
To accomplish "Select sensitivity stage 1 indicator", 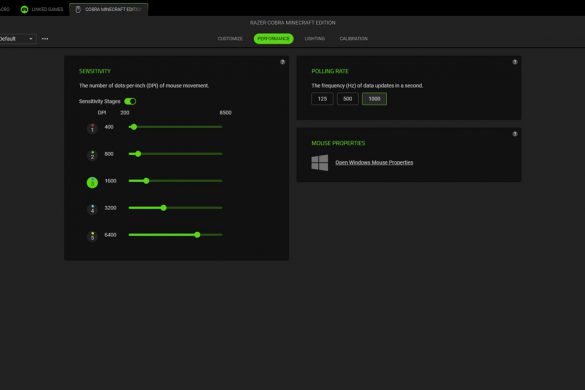I will coord(92,128).
